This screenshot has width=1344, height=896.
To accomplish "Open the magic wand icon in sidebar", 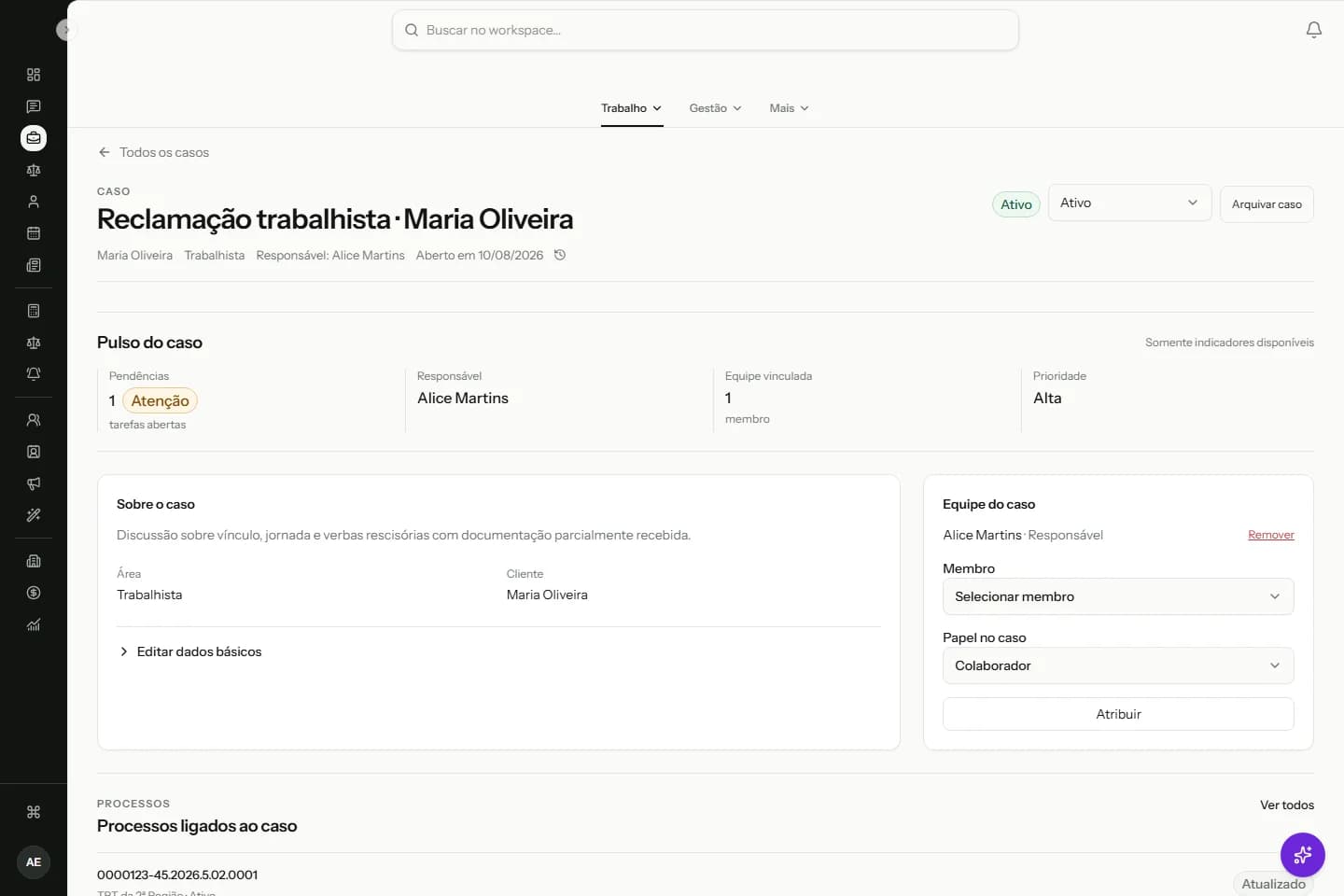I will (34, 515).
